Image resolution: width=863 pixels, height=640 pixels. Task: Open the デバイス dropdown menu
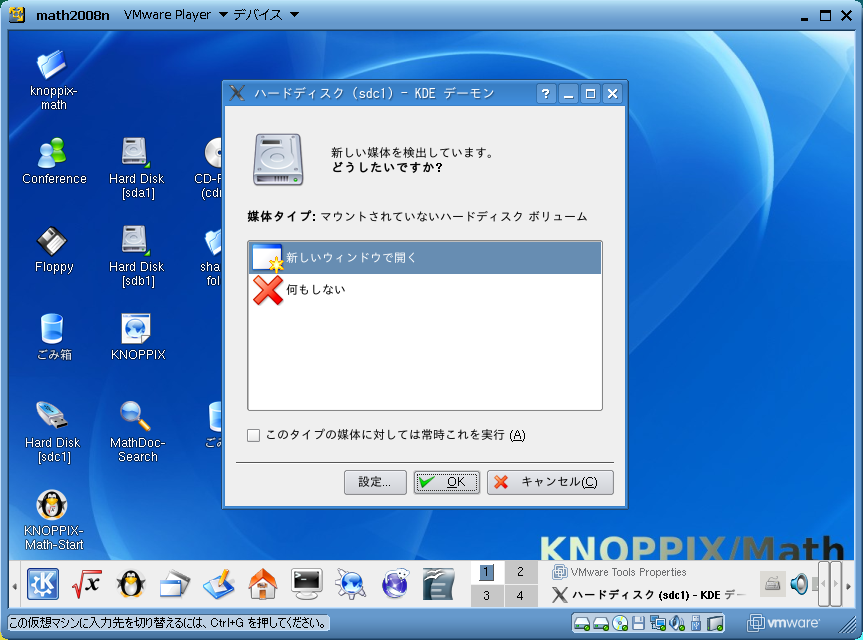click(x=266, y=15)
